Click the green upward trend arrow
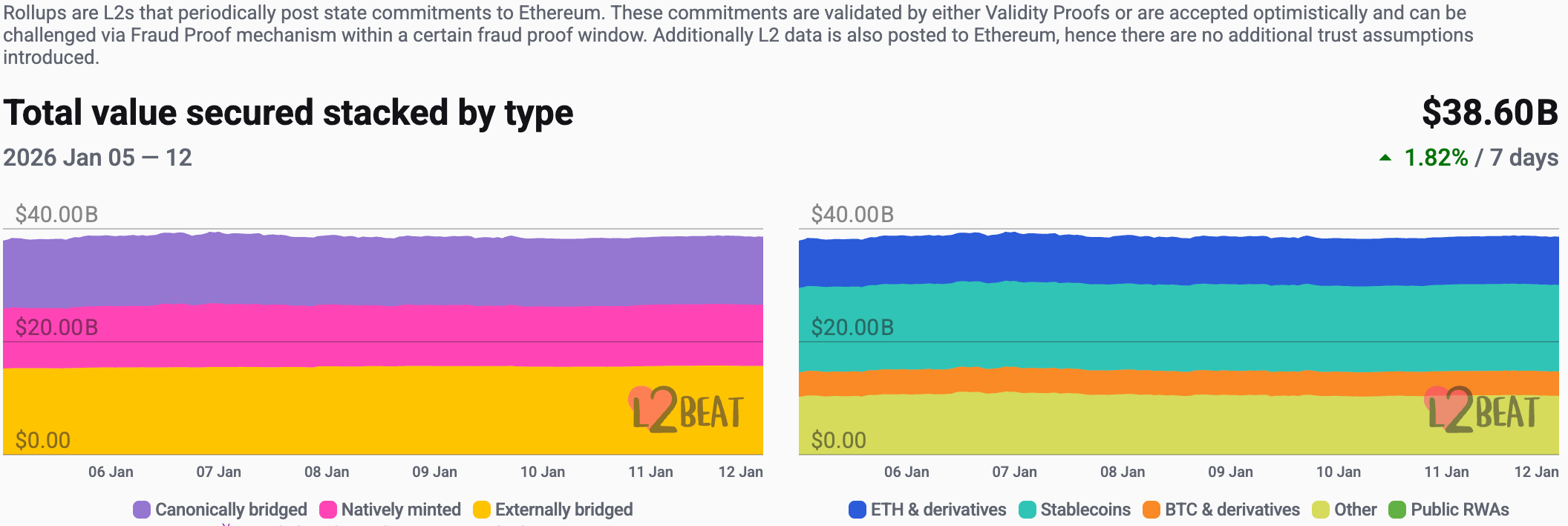 pyautogui.click(x=1385, y=158)
